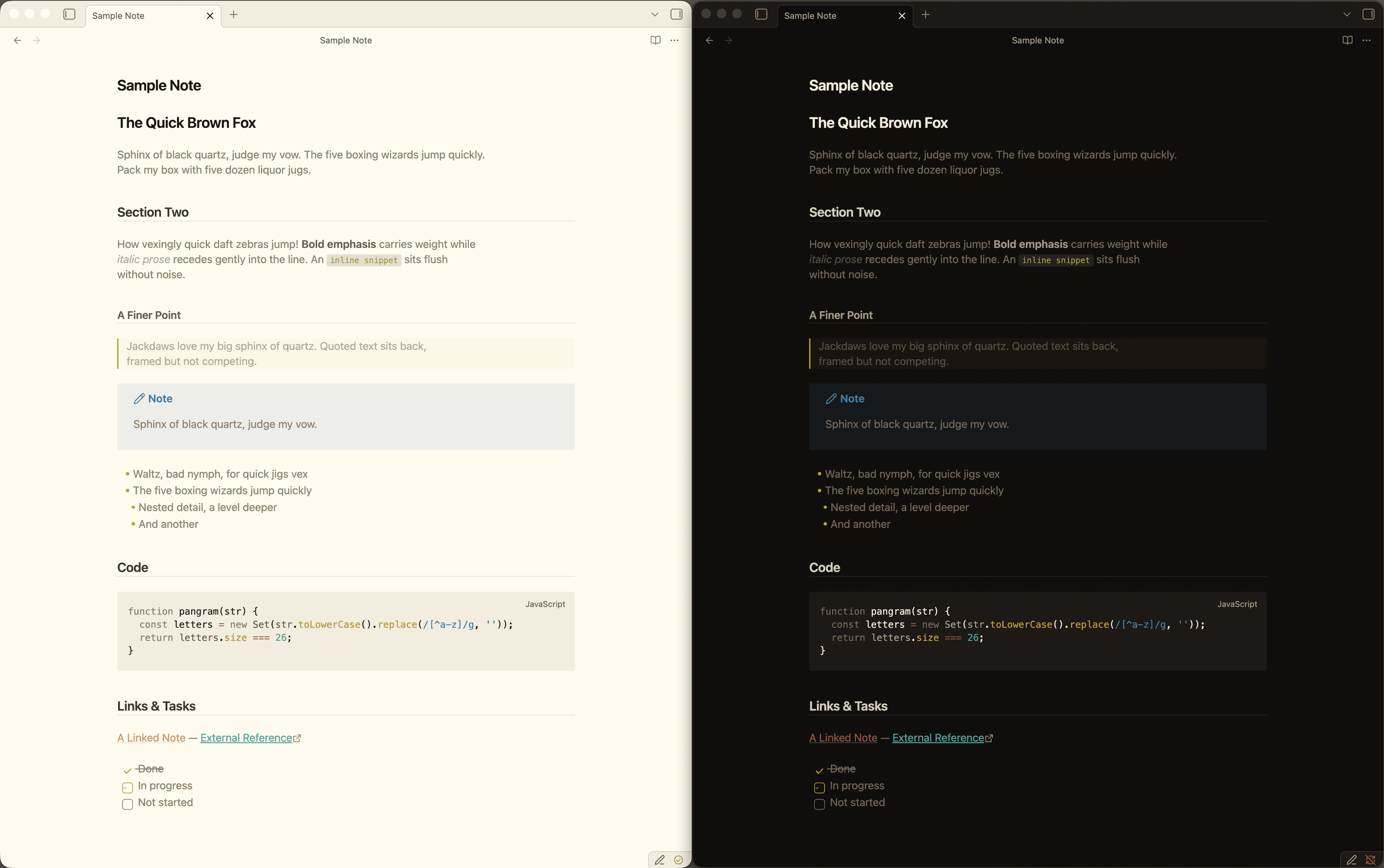1384x868 pixels.
Task: Switch to reading view in the dark window
Action: pos(1347,40)
